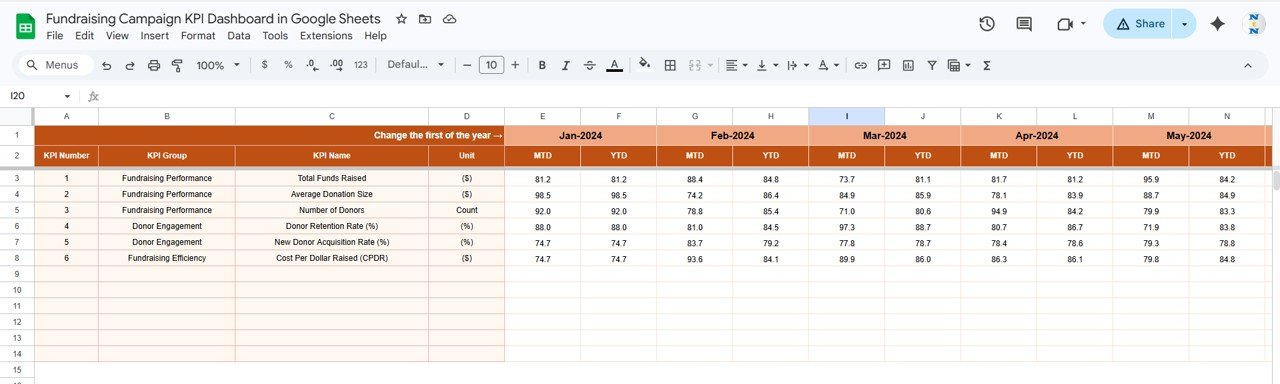Move document with the folder icon
Screen dimensions: 1280x384
coord(425,19)
